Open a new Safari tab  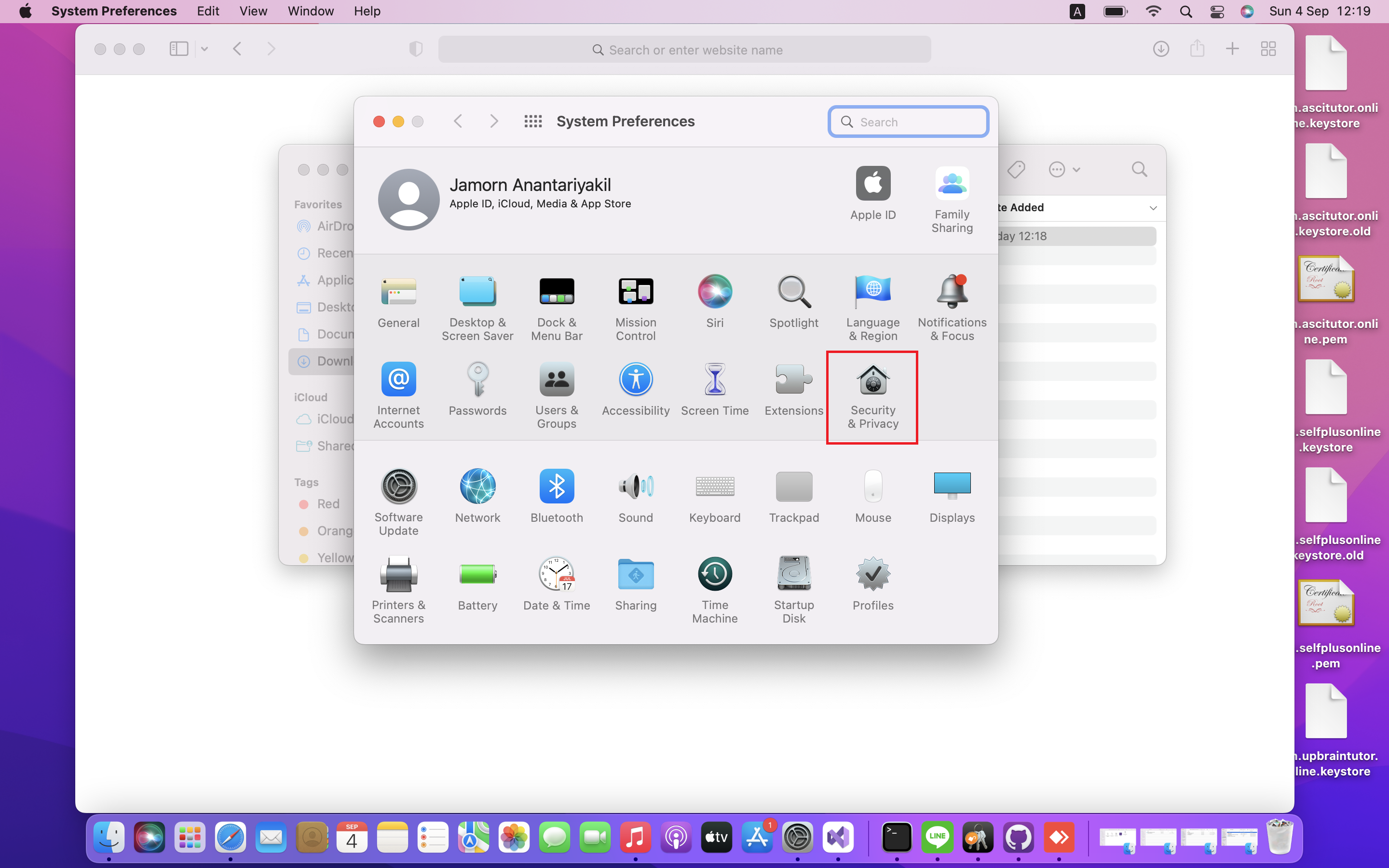[x=1232, y=49]
